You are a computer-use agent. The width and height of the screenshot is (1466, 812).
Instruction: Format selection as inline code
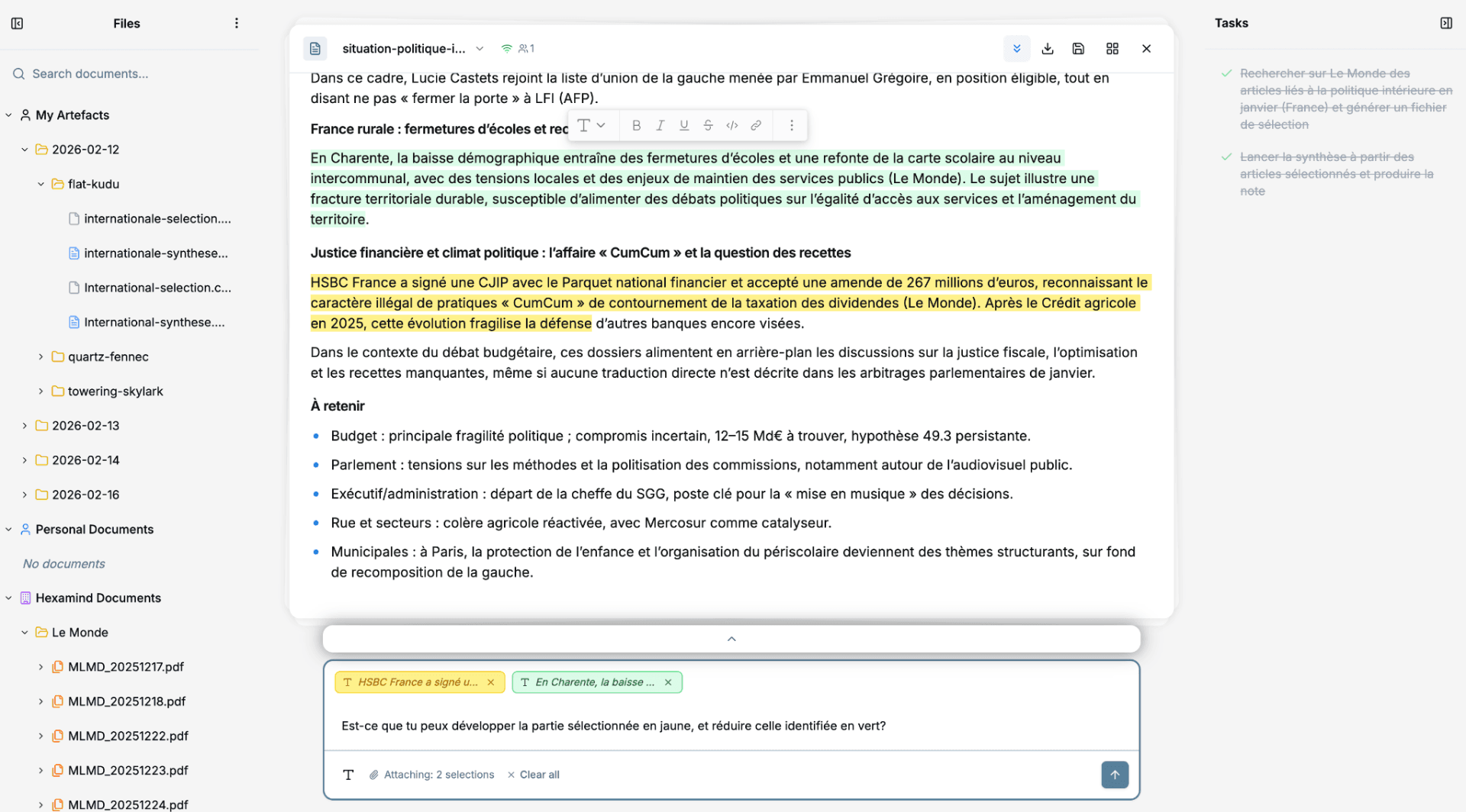coord(732,126)
